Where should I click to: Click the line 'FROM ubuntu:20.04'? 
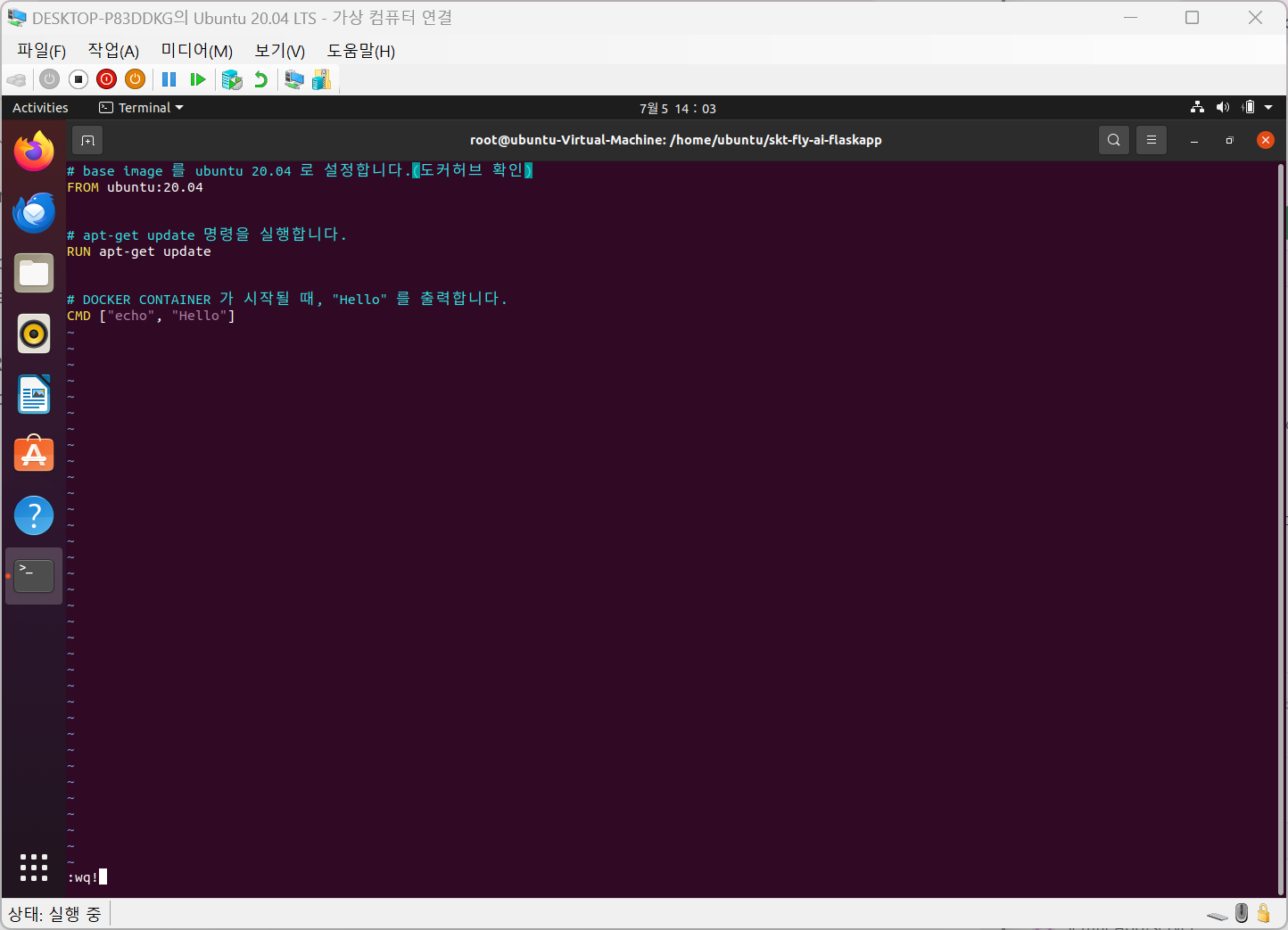(x=135, y=187)
